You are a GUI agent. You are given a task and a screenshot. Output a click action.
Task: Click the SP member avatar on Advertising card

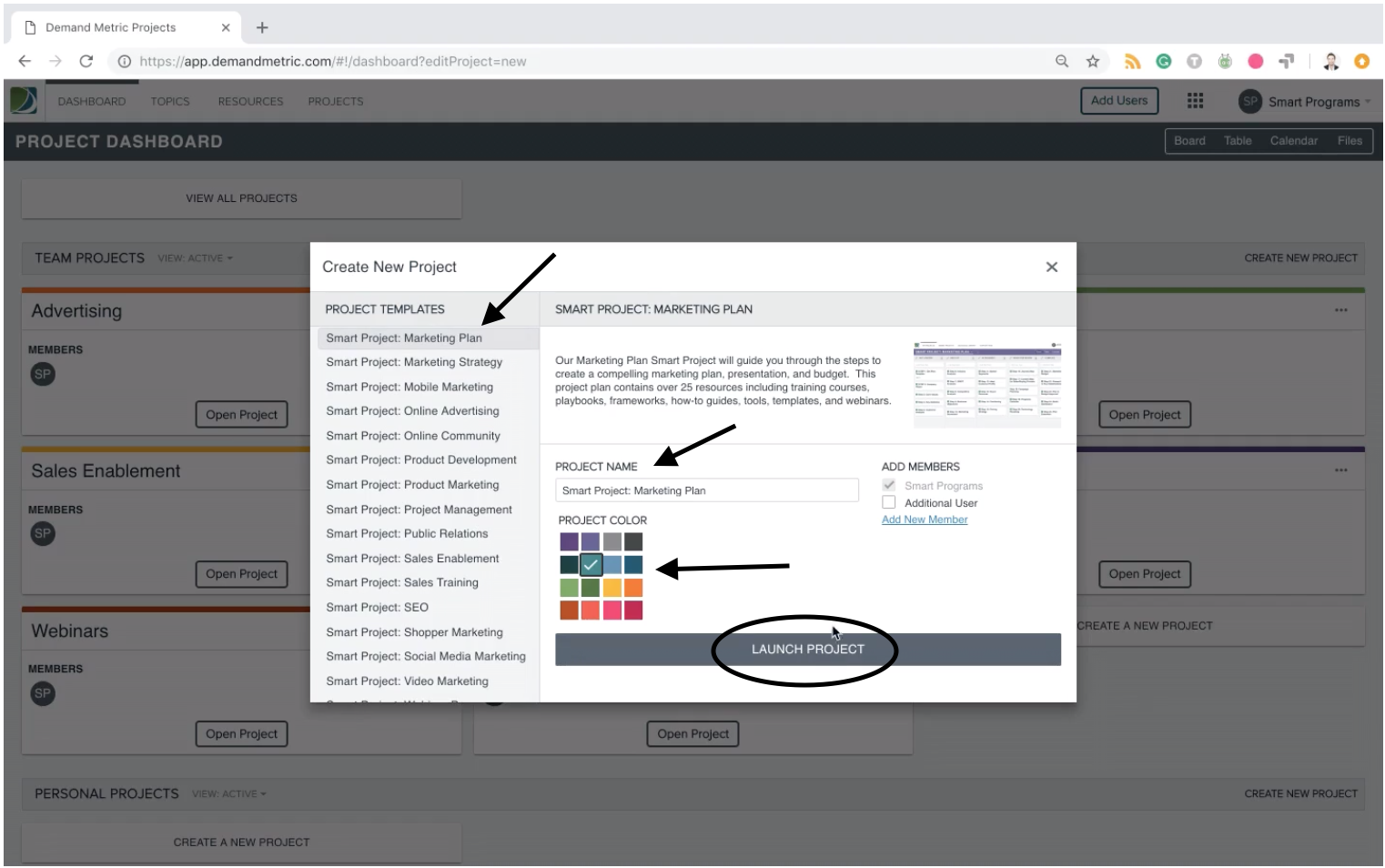click(x=43, y=374)
